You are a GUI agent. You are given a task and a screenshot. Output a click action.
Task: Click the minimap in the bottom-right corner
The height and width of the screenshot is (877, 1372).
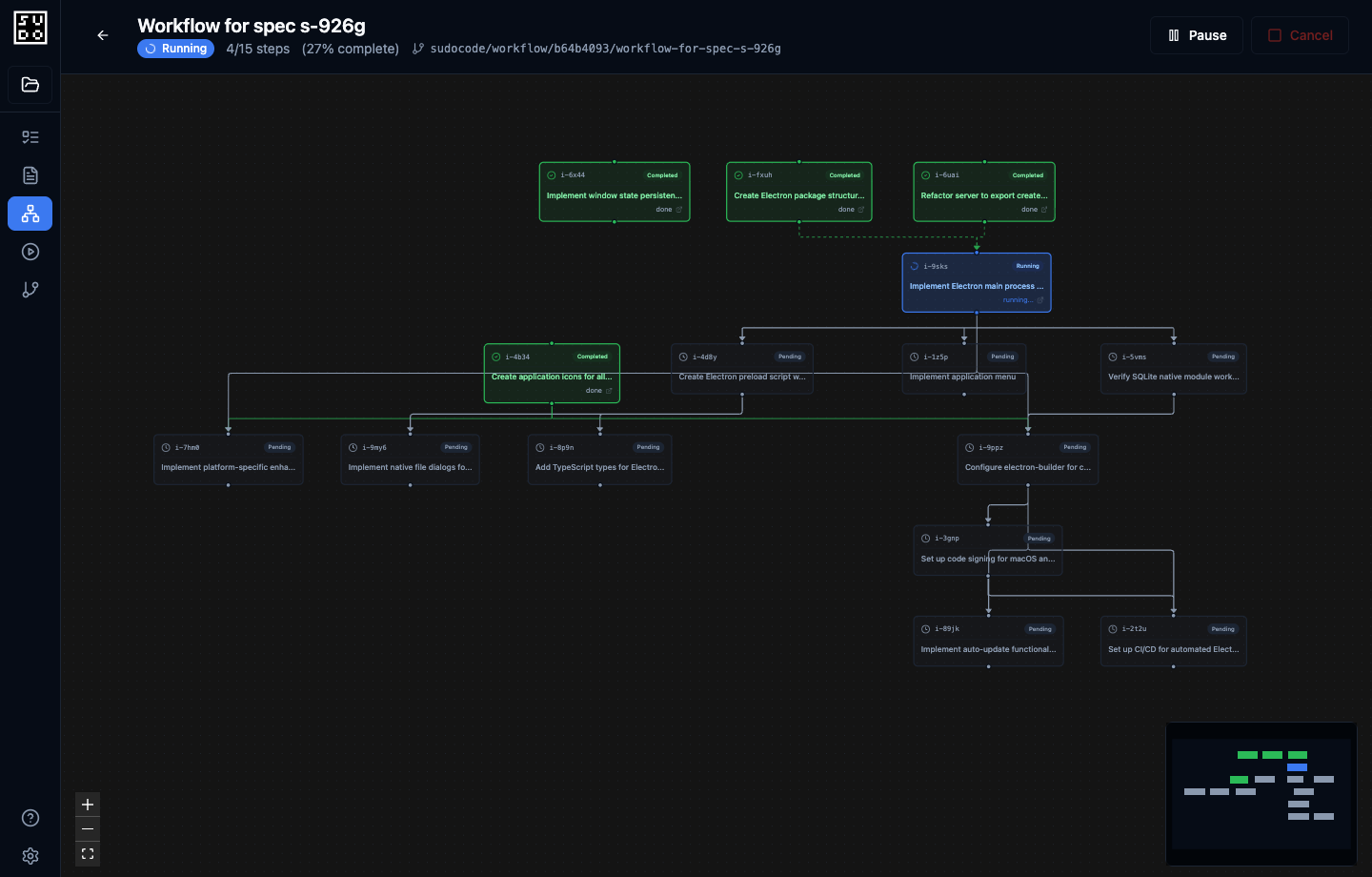click(x=1261, y=794)
